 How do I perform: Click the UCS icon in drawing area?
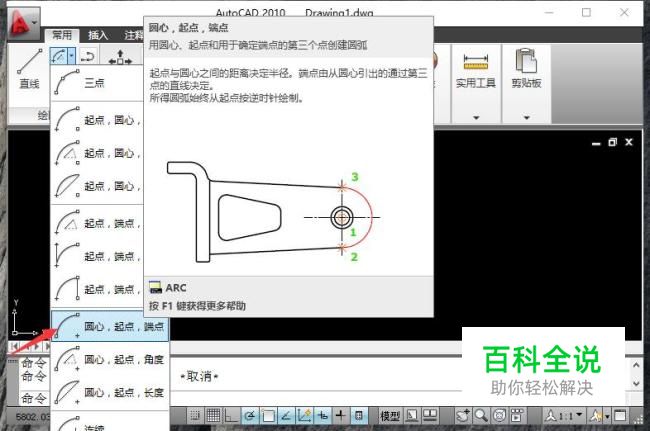pos(23,318)
